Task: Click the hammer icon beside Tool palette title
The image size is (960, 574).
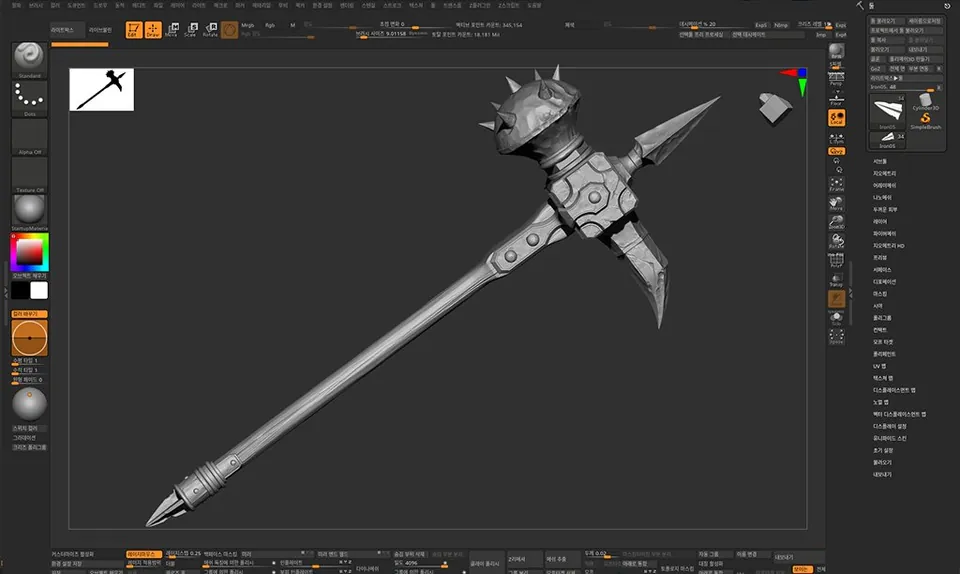Action: (860, 6)
